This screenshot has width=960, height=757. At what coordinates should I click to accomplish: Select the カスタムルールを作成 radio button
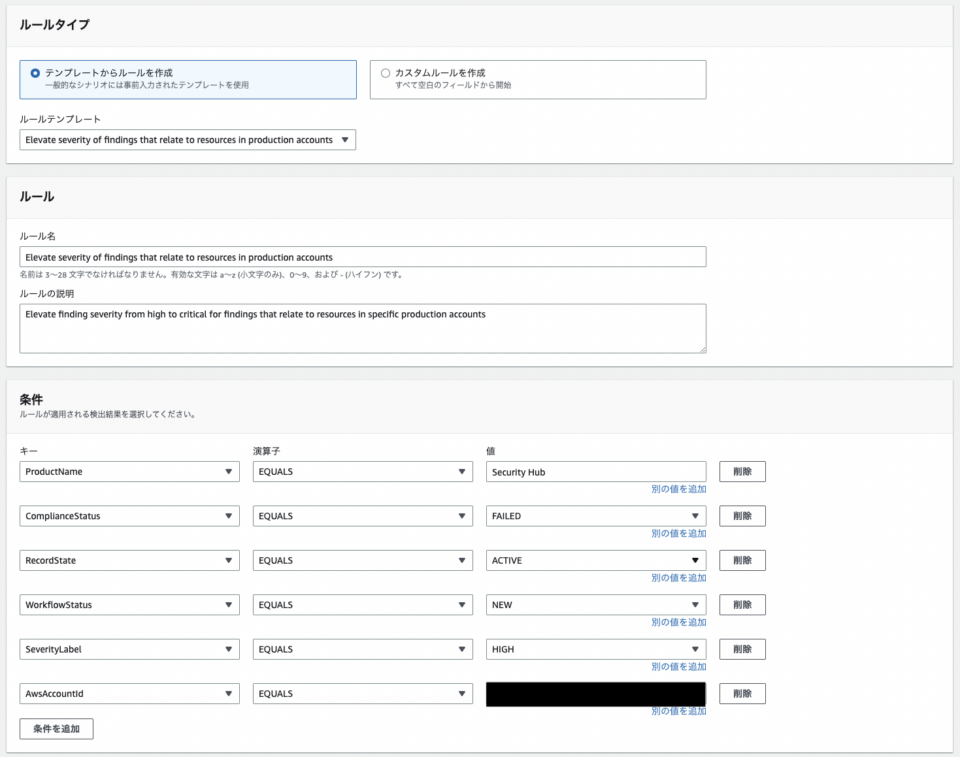(x=384, y=71)
